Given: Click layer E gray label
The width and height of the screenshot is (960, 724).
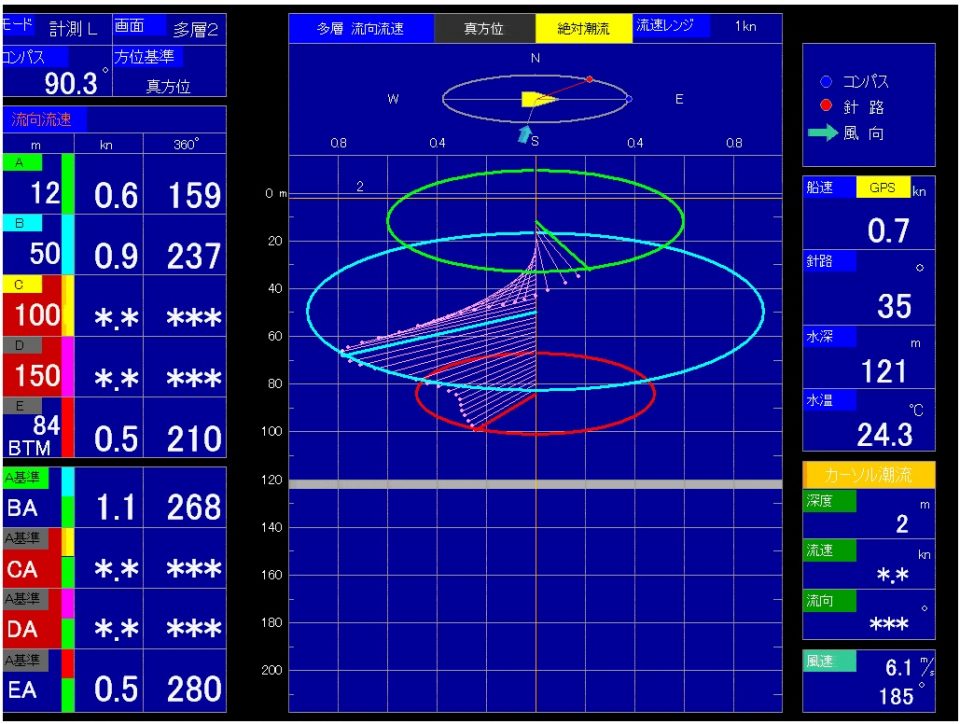Looking at the screenshot, I should pyautogui.click(x=22, y=406).
